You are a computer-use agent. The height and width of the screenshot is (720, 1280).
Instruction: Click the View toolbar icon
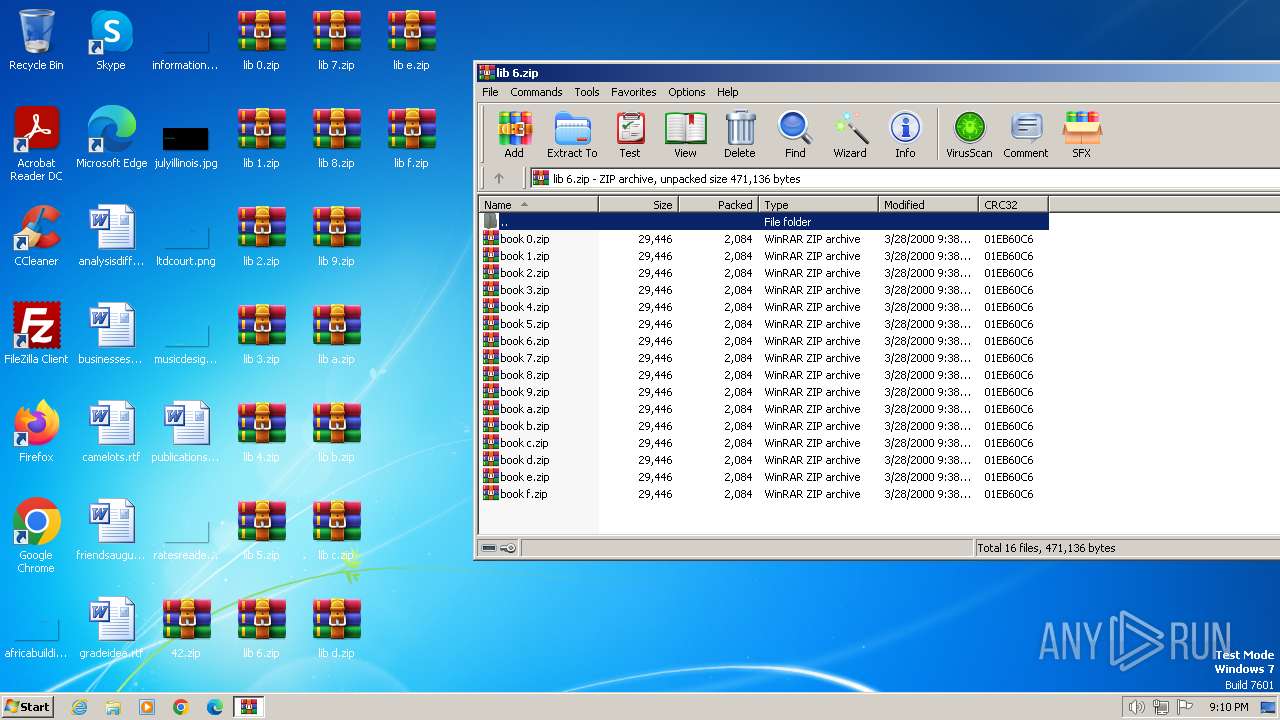click(x=685, y=135)
